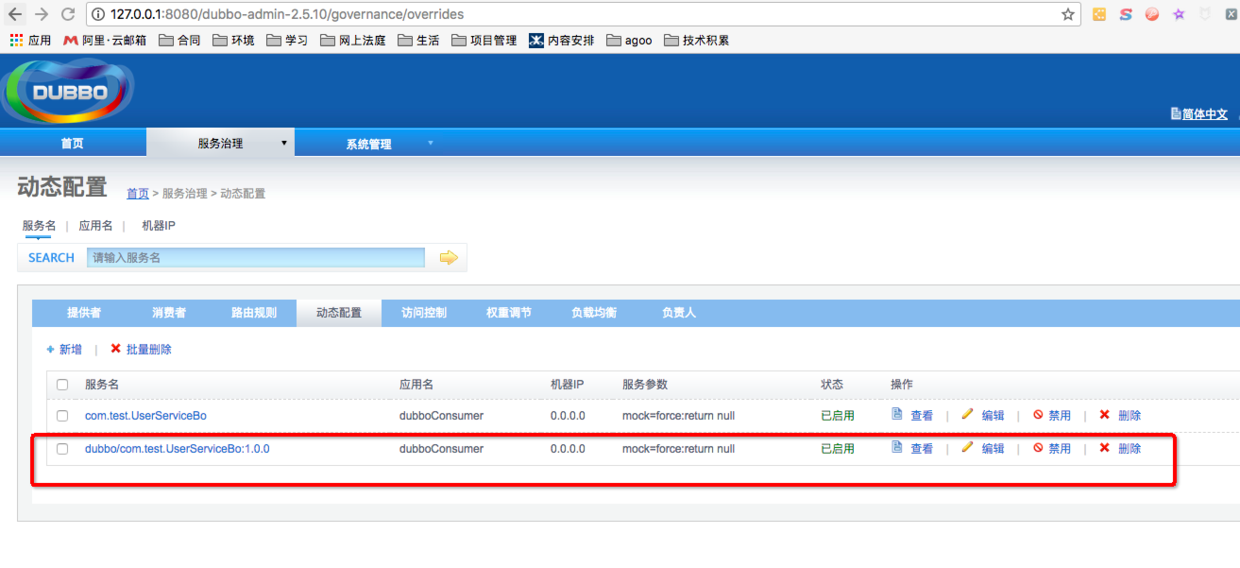Focus the service name search field
The width and height of the screenshot is (1240, 568).
[256, 257]
